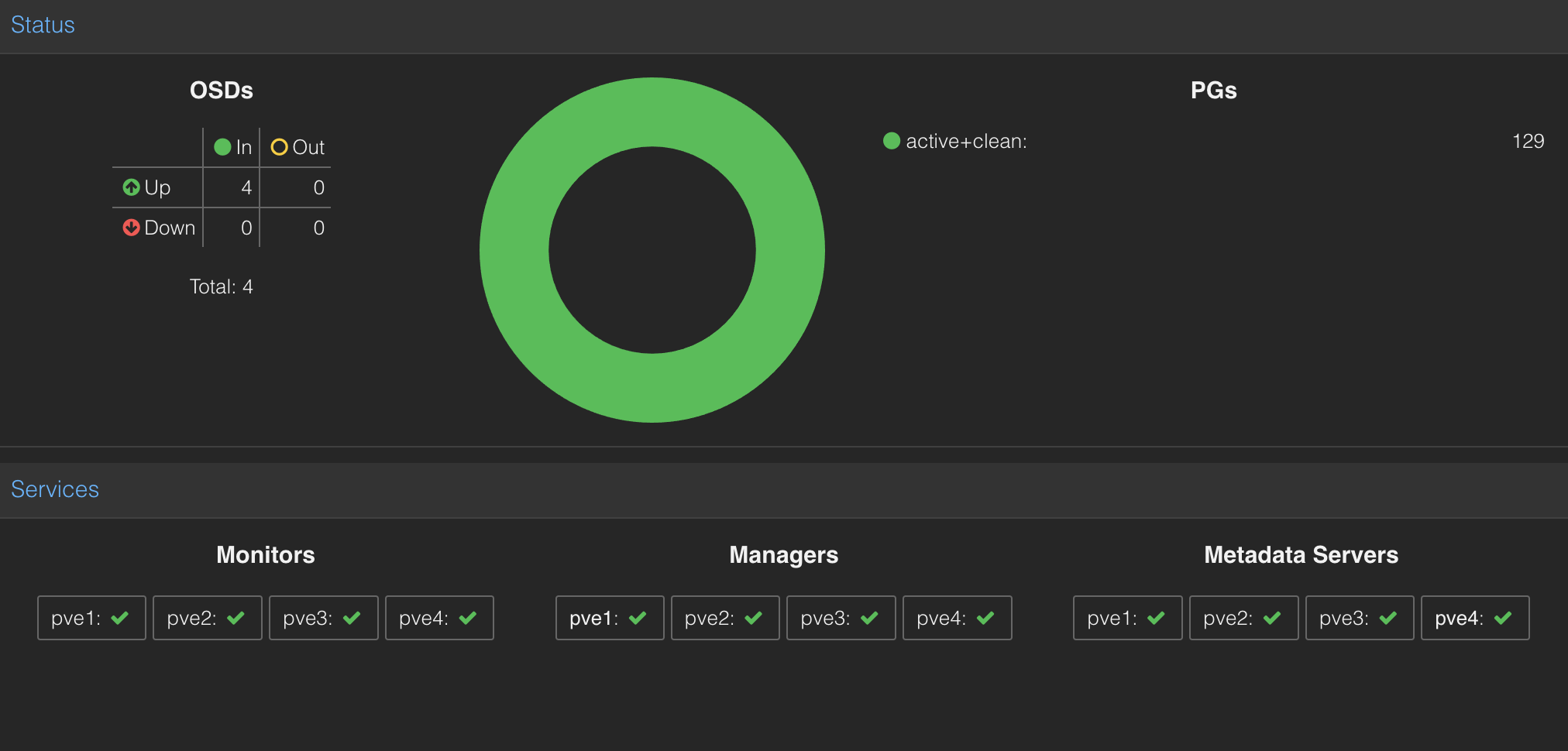The width and height of the screenshot is (1568, 751).
Task: Click the Managers heading
Action: click(x=784, y=555)
